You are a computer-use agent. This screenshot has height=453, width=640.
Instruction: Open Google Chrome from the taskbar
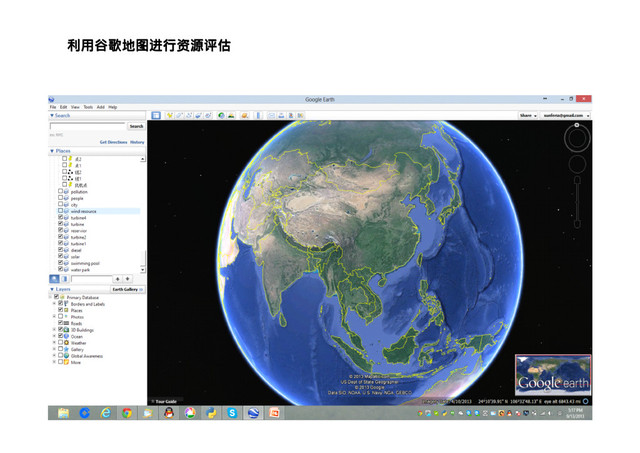pyautogui.click(x=127, y=413)
